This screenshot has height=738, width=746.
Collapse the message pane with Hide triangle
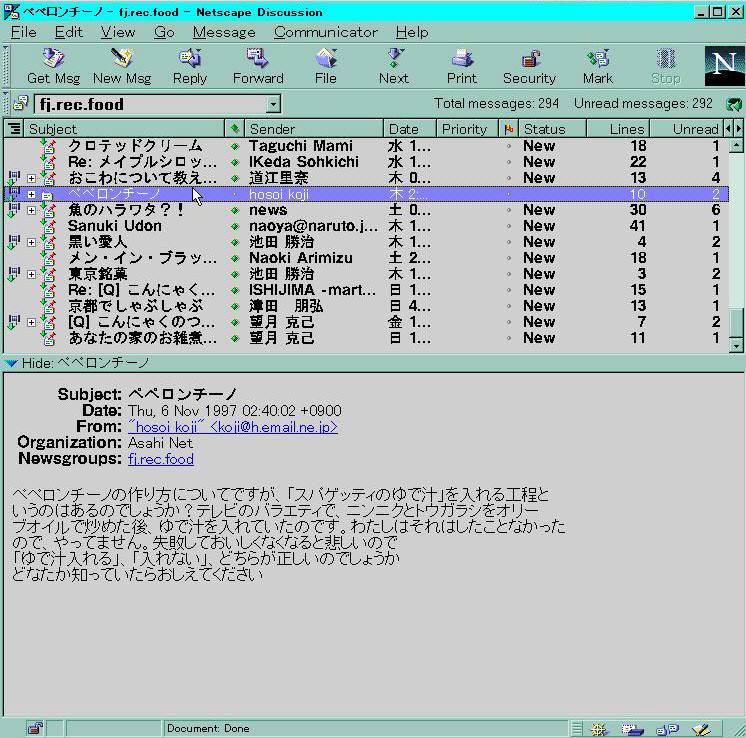[10, 363]
